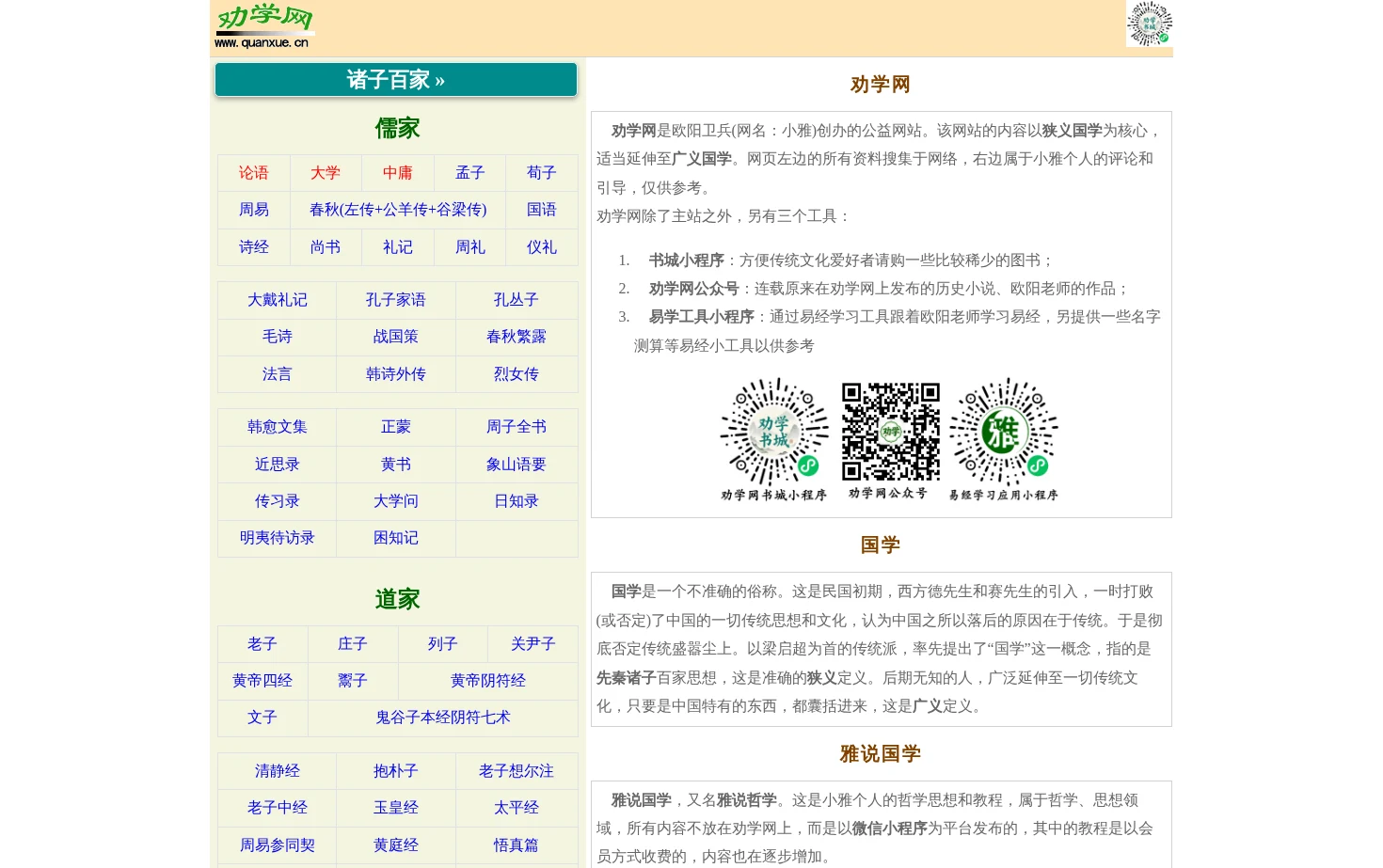Image resolution: width=1383 pixels, height=868 pixels.
Task: Select the 荀子 link
Action: [x=542, y=173]
